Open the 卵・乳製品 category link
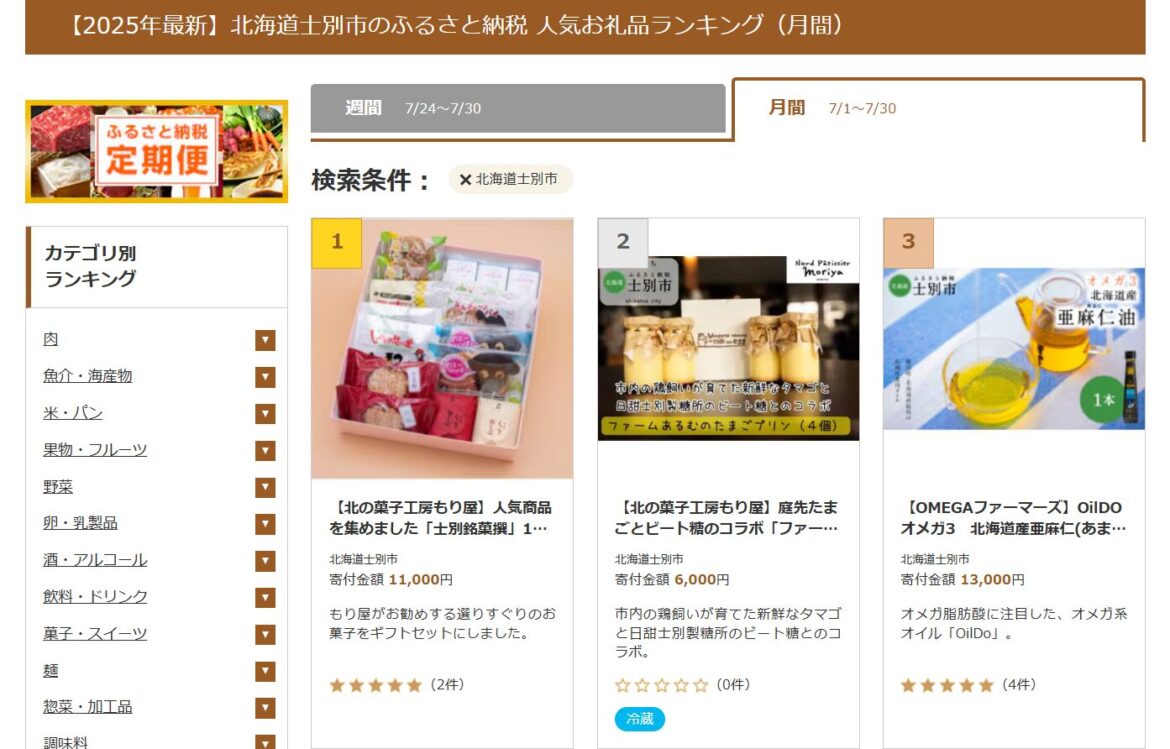 (x=81, y=523)
